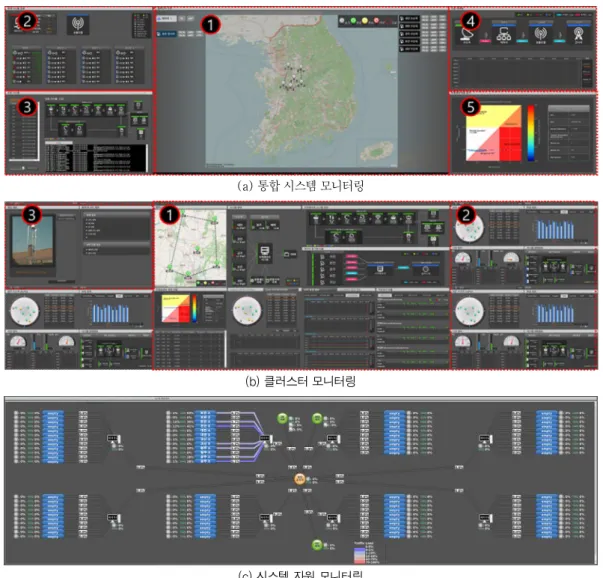Click polar plot under the tower photo in (b)
603x578 pixels.
tap(25, 311)
